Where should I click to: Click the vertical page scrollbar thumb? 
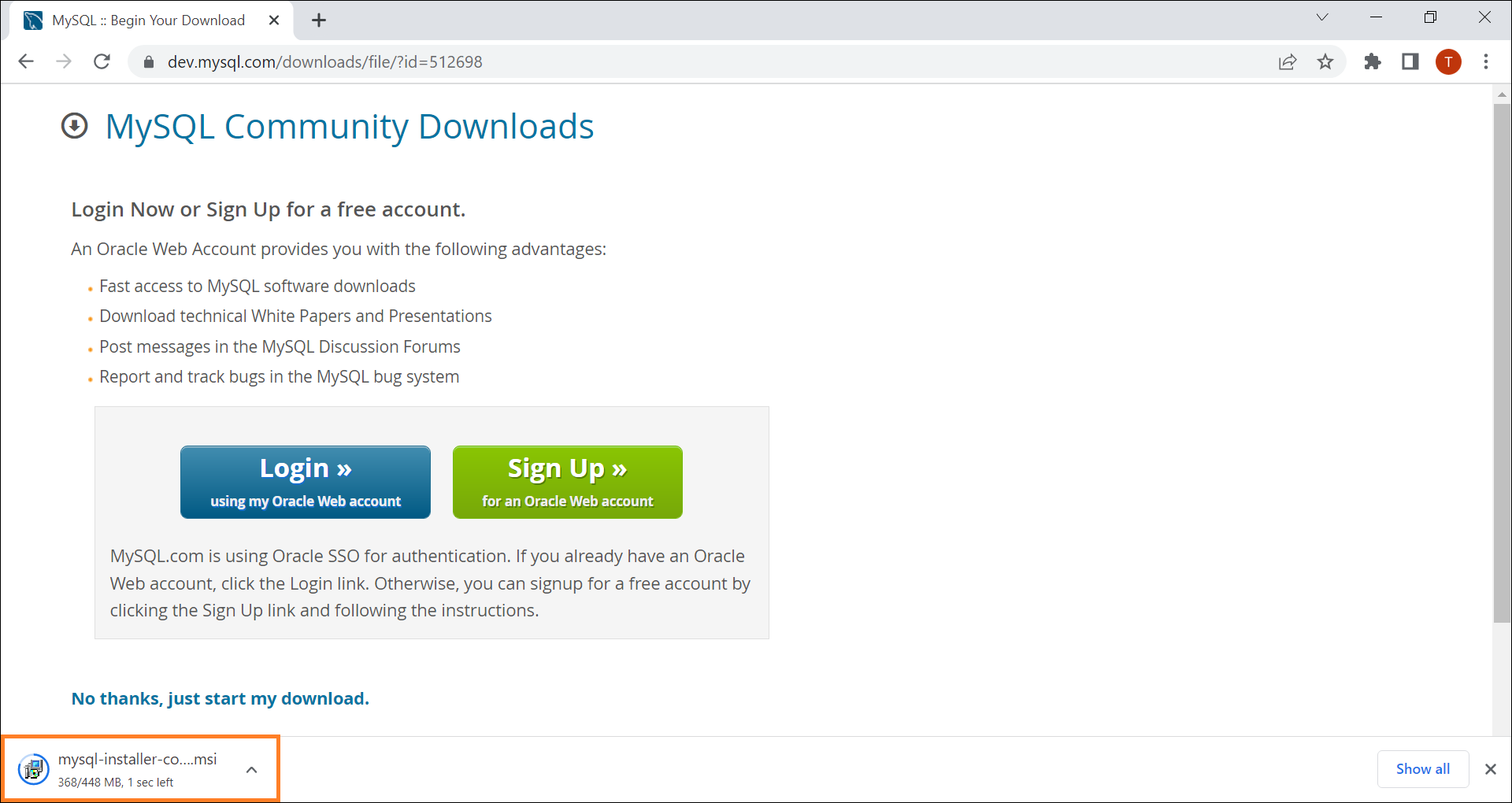tap(1502, 362)
